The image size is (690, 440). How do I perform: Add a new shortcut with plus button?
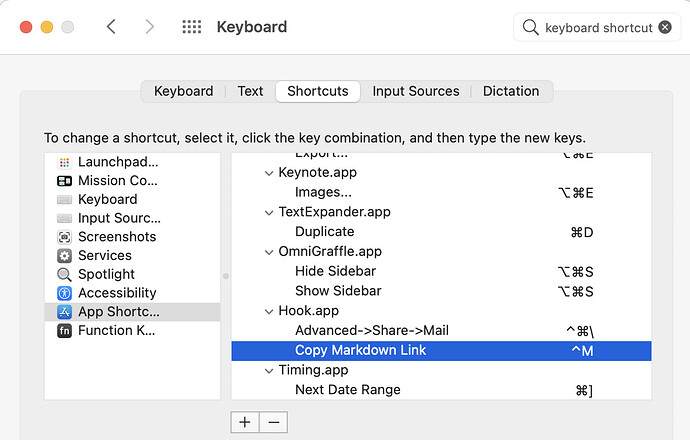(245, 422)
